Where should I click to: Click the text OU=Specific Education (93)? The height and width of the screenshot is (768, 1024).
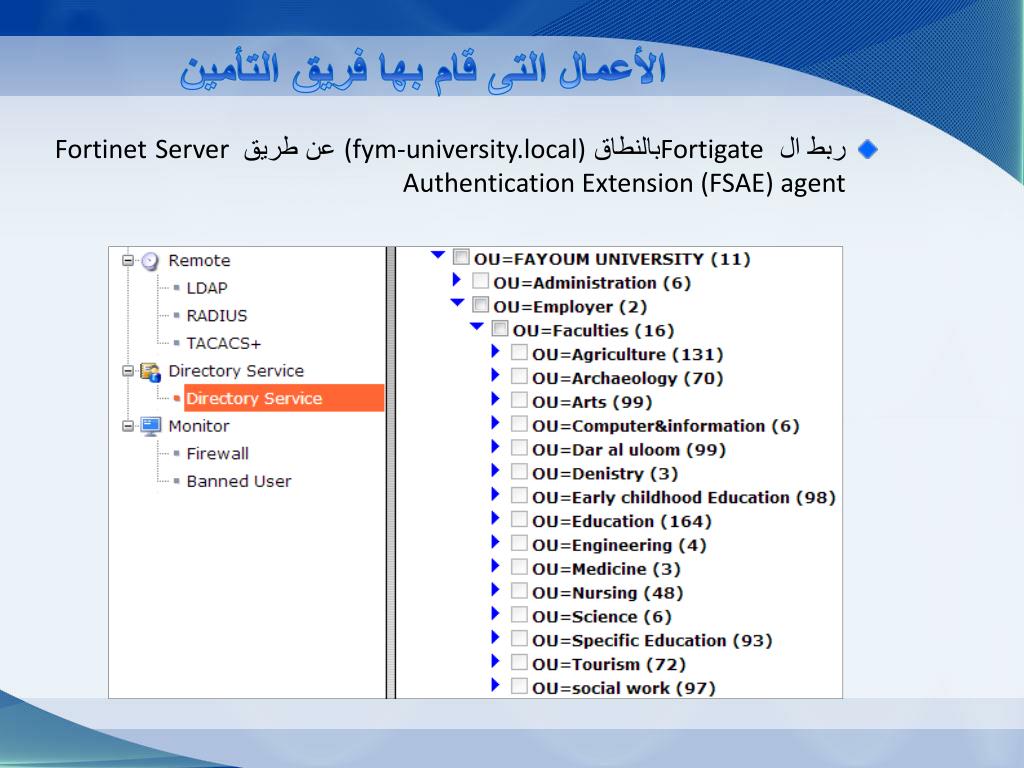pos(652,640)
